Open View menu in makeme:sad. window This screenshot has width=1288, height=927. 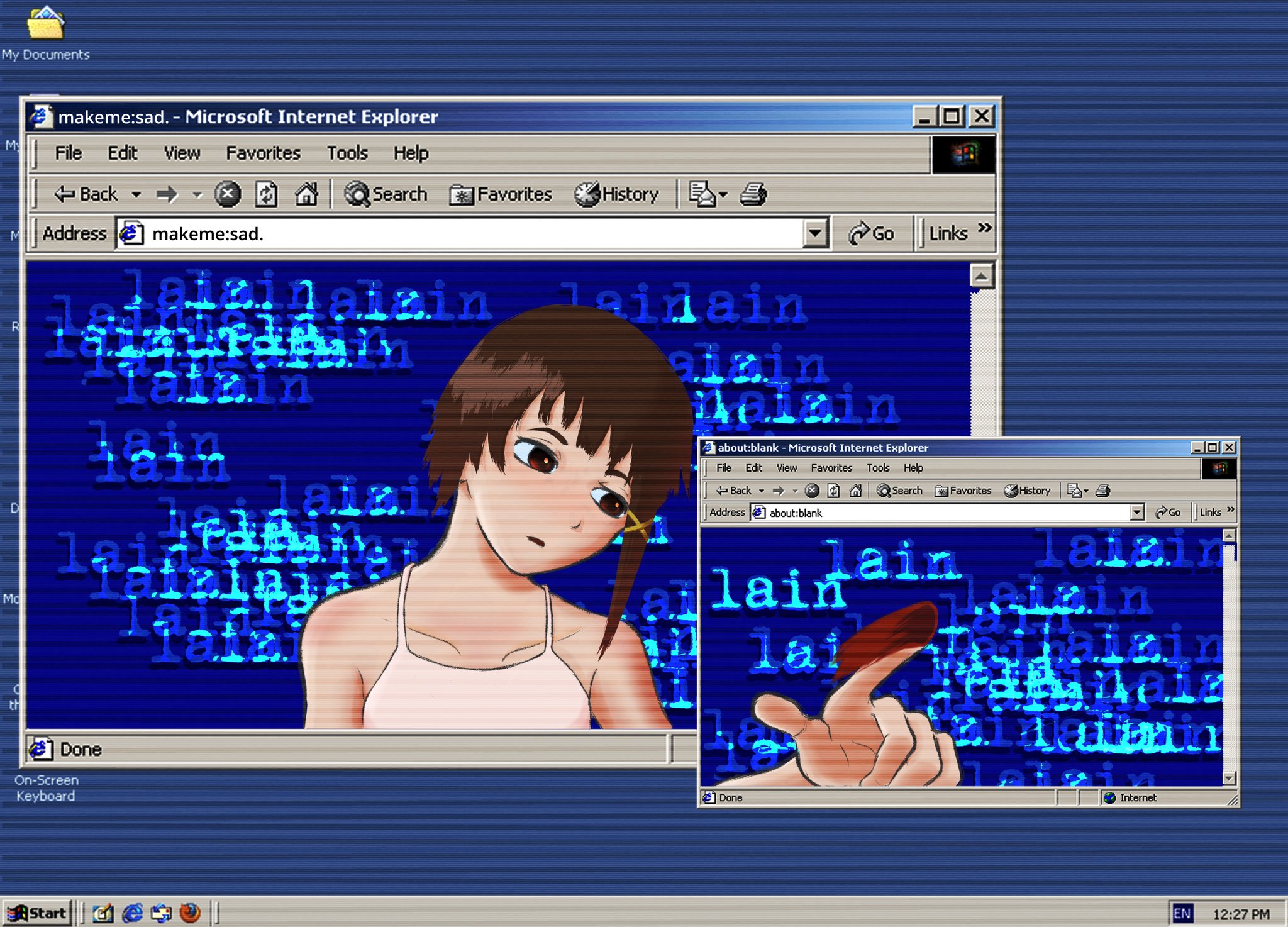pyautogui.click(x=182, y=153)
